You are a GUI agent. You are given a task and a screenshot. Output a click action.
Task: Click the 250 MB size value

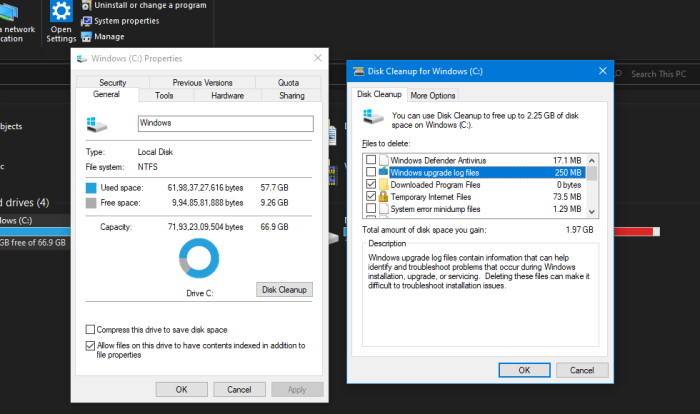point(568,172)
